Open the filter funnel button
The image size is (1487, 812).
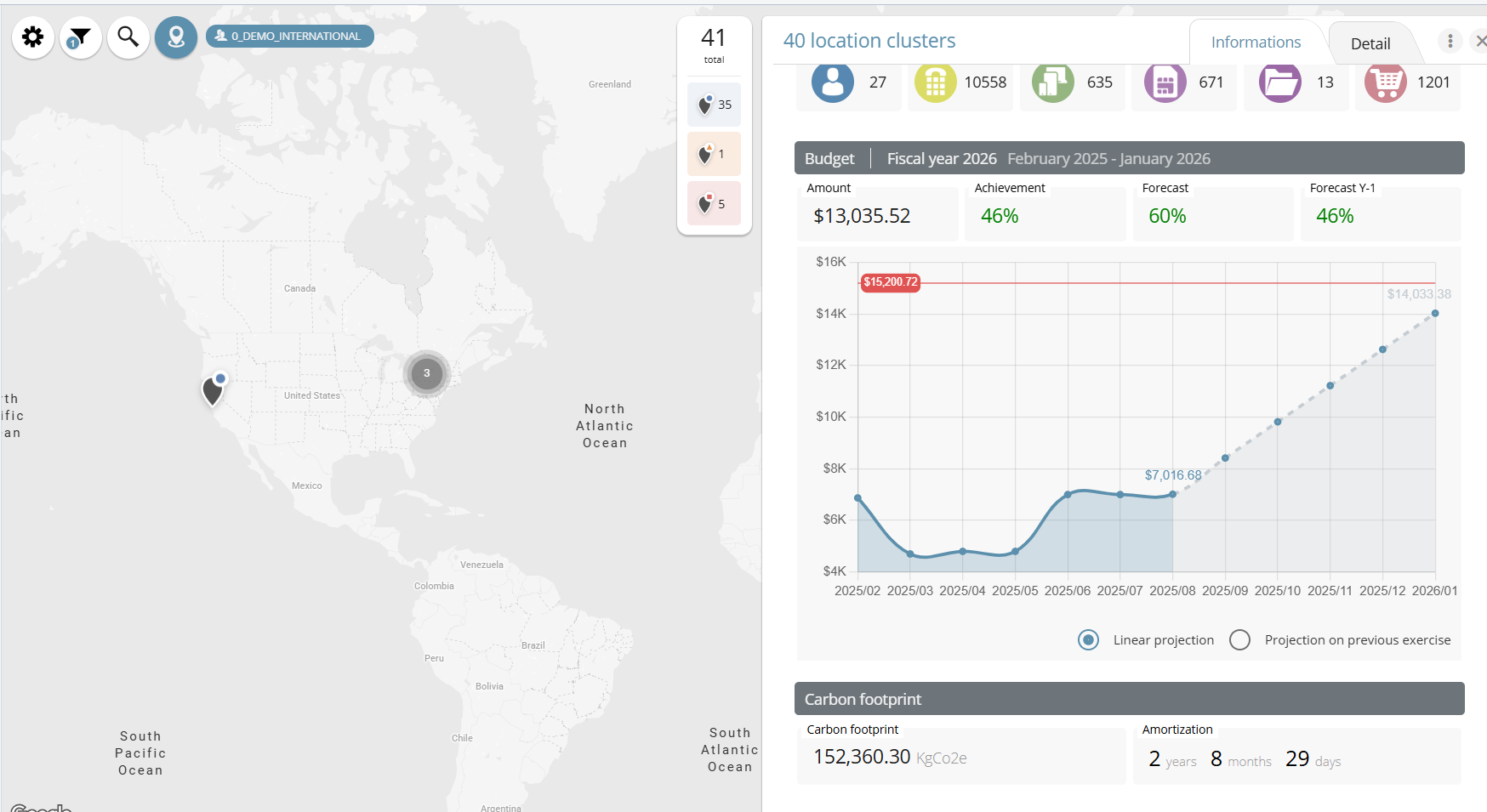(x=81, y=37)
